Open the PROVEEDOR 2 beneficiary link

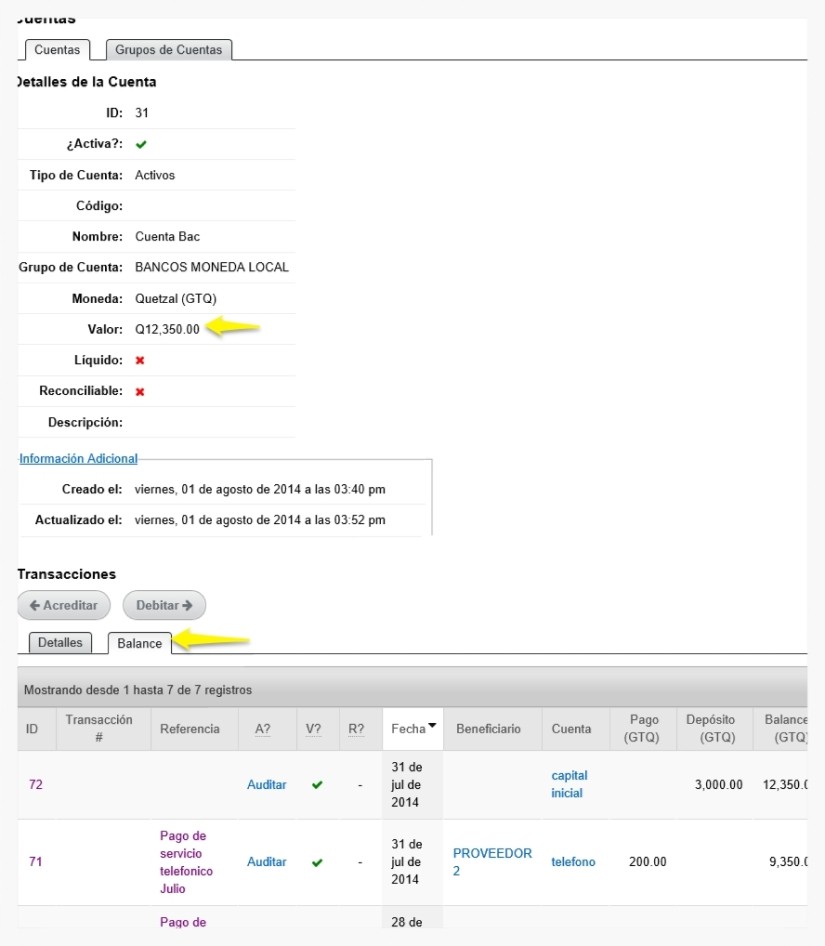(492, 862)
